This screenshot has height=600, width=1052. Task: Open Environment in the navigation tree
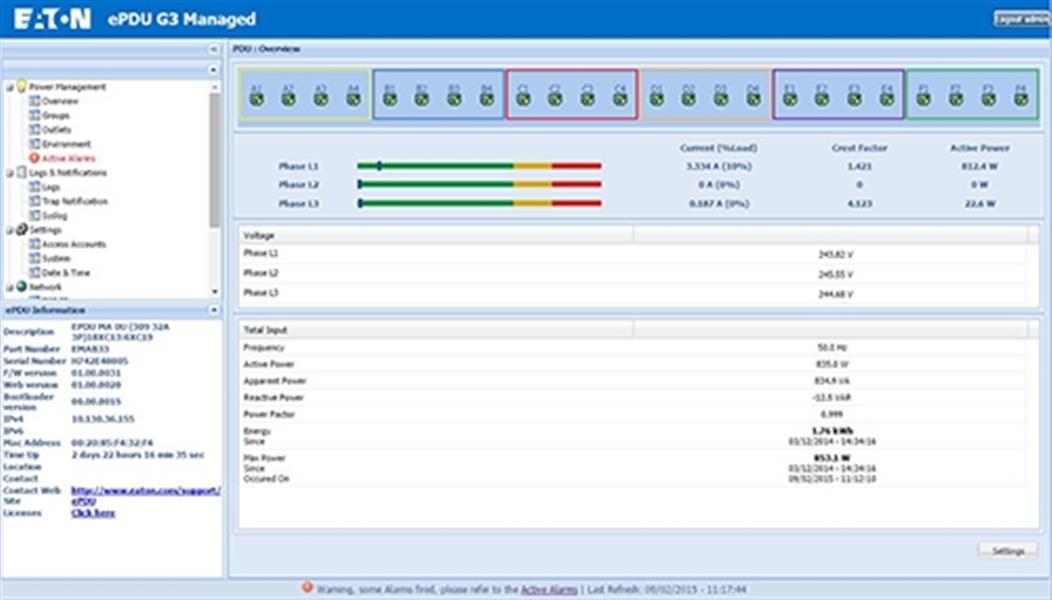(x=66, y=144)
